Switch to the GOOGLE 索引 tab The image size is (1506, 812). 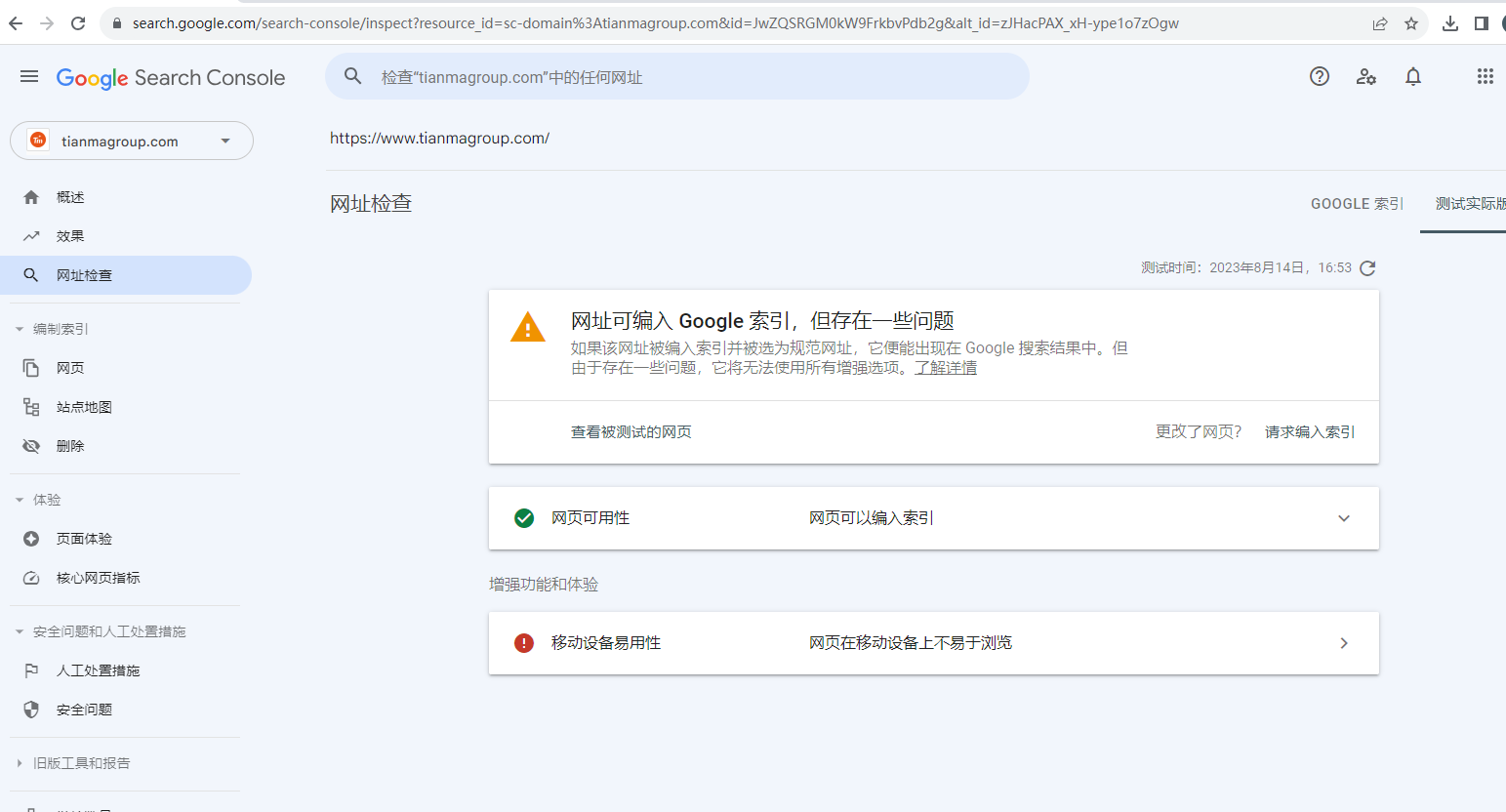click(1357, 203)
